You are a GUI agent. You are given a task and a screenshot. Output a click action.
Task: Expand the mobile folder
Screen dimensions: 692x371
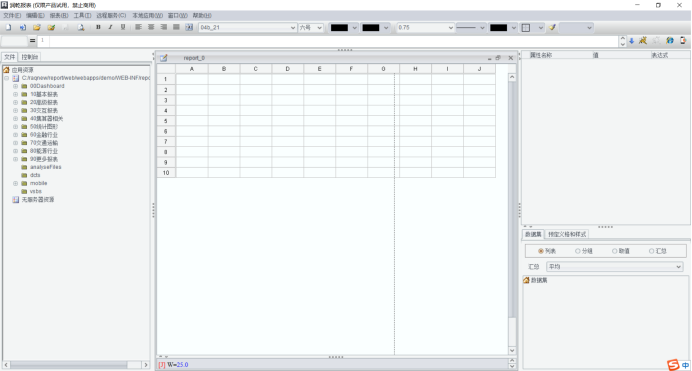pyautogui.click(x=15, y=183)
